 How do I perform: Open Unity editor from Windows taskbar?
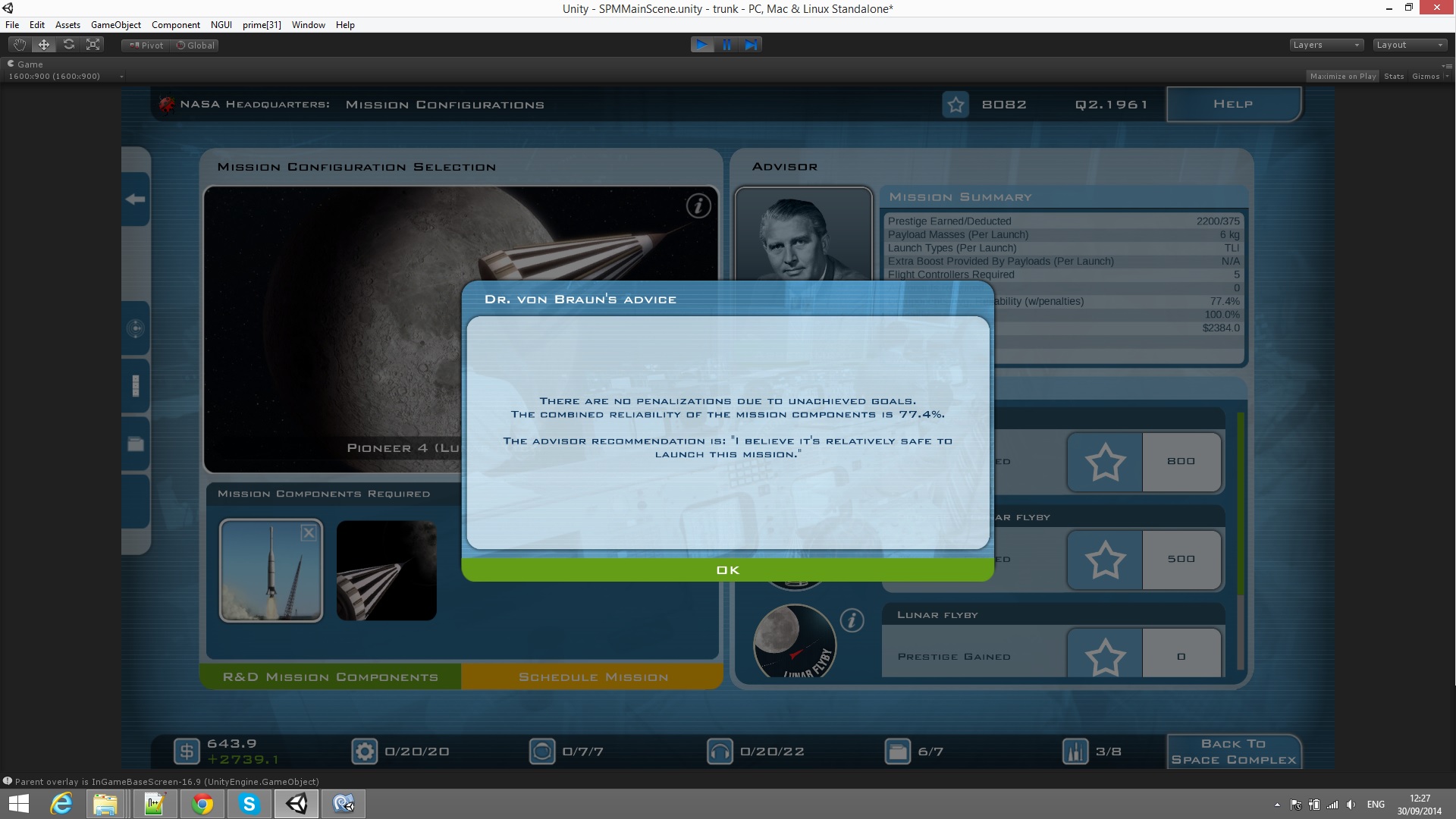[x=297, y=803]
